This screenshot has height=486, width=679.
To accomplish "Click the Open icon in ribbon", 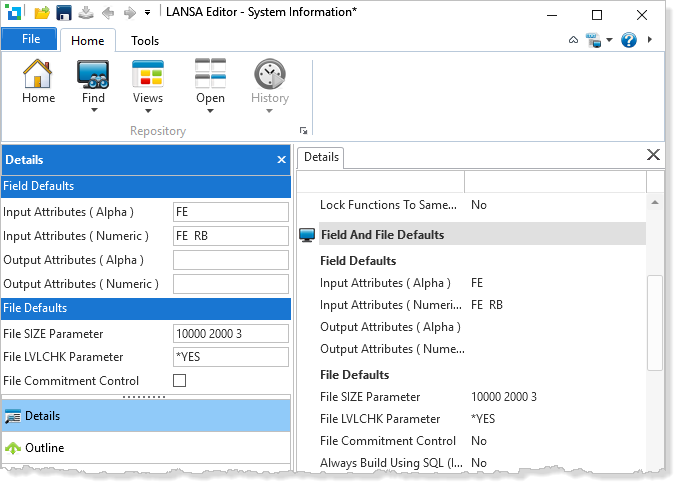I will coord(210,74).
